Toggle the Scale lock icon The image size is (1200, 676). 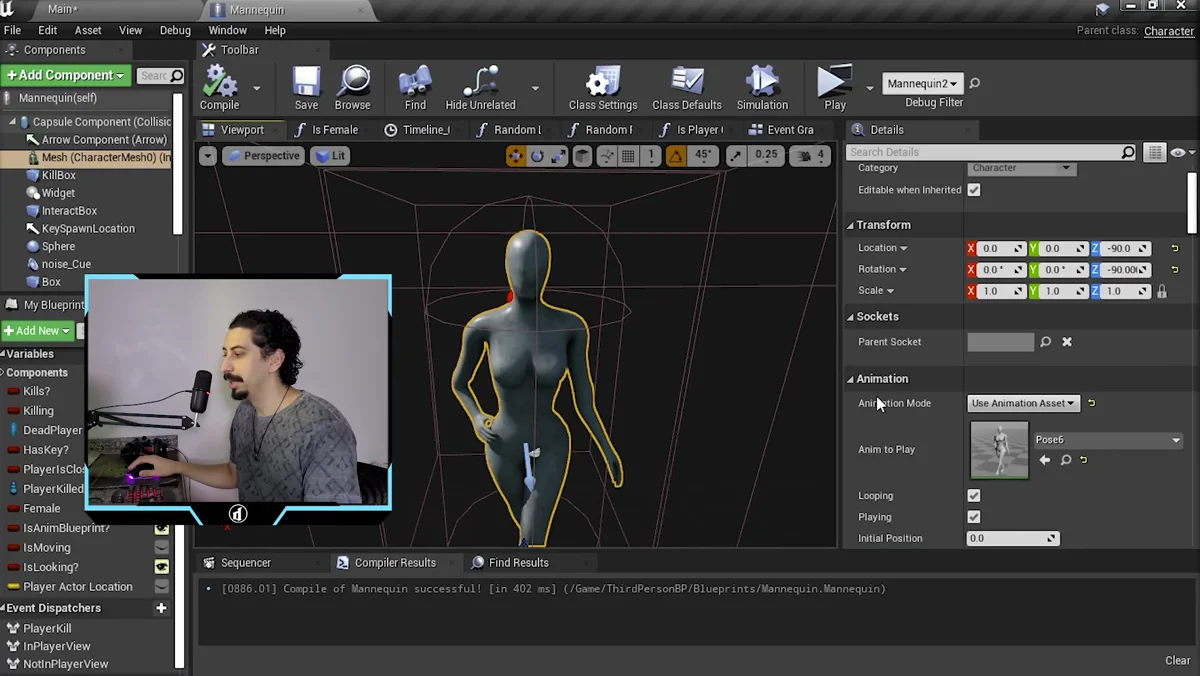tap(1161, 291)
